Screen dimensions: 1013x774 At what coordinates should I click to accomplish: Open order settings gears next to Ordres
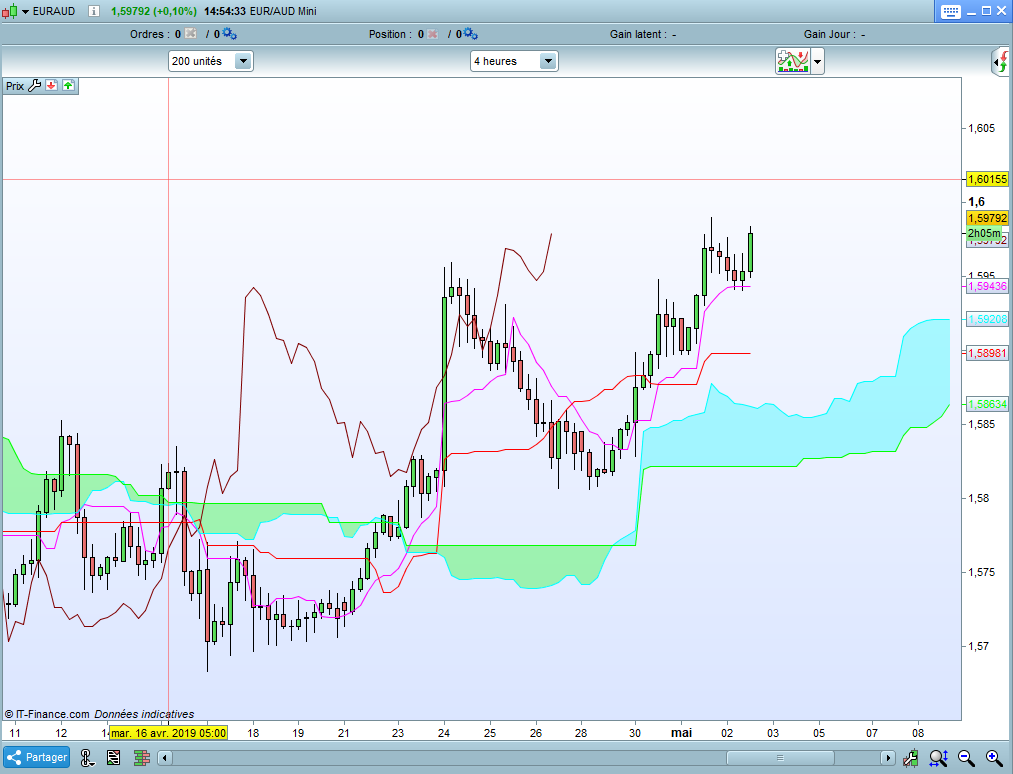point(229,34)
